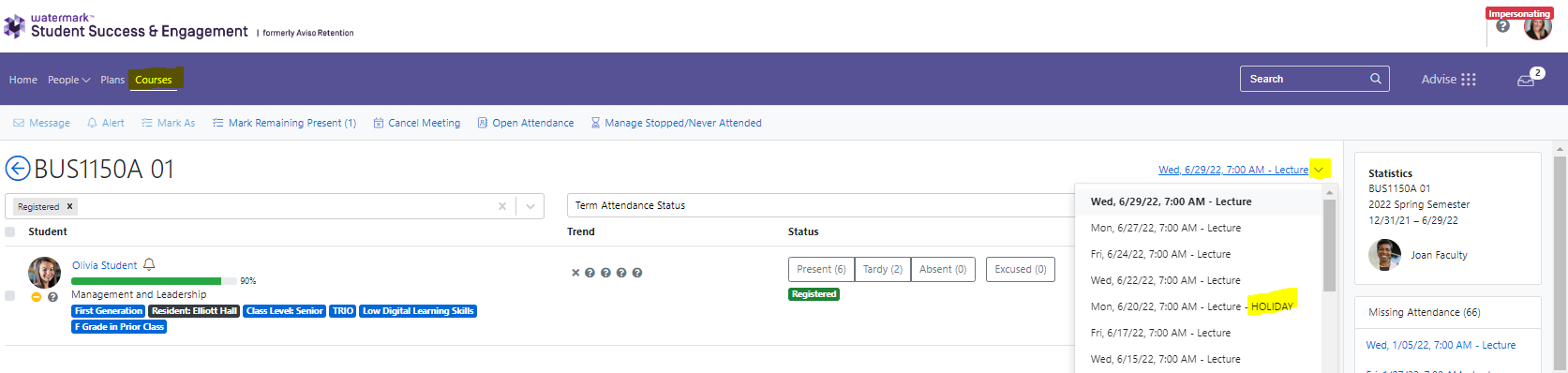This screenshot has height=373, width=1568.
Task: Clear the filter field with the X icon
Action: 502,206
